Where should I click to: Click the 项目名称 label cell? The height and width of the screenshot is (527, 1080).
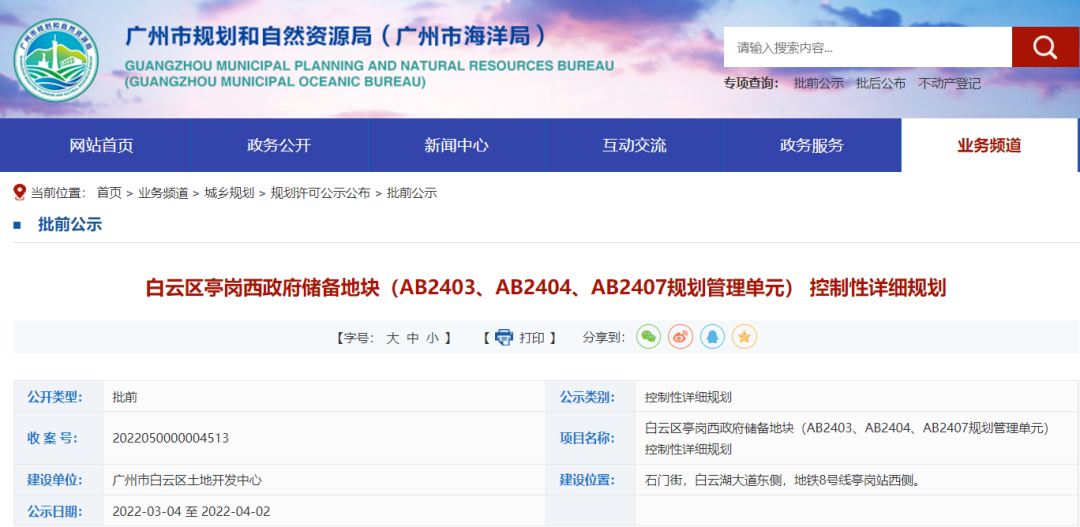tap(590, 438)
